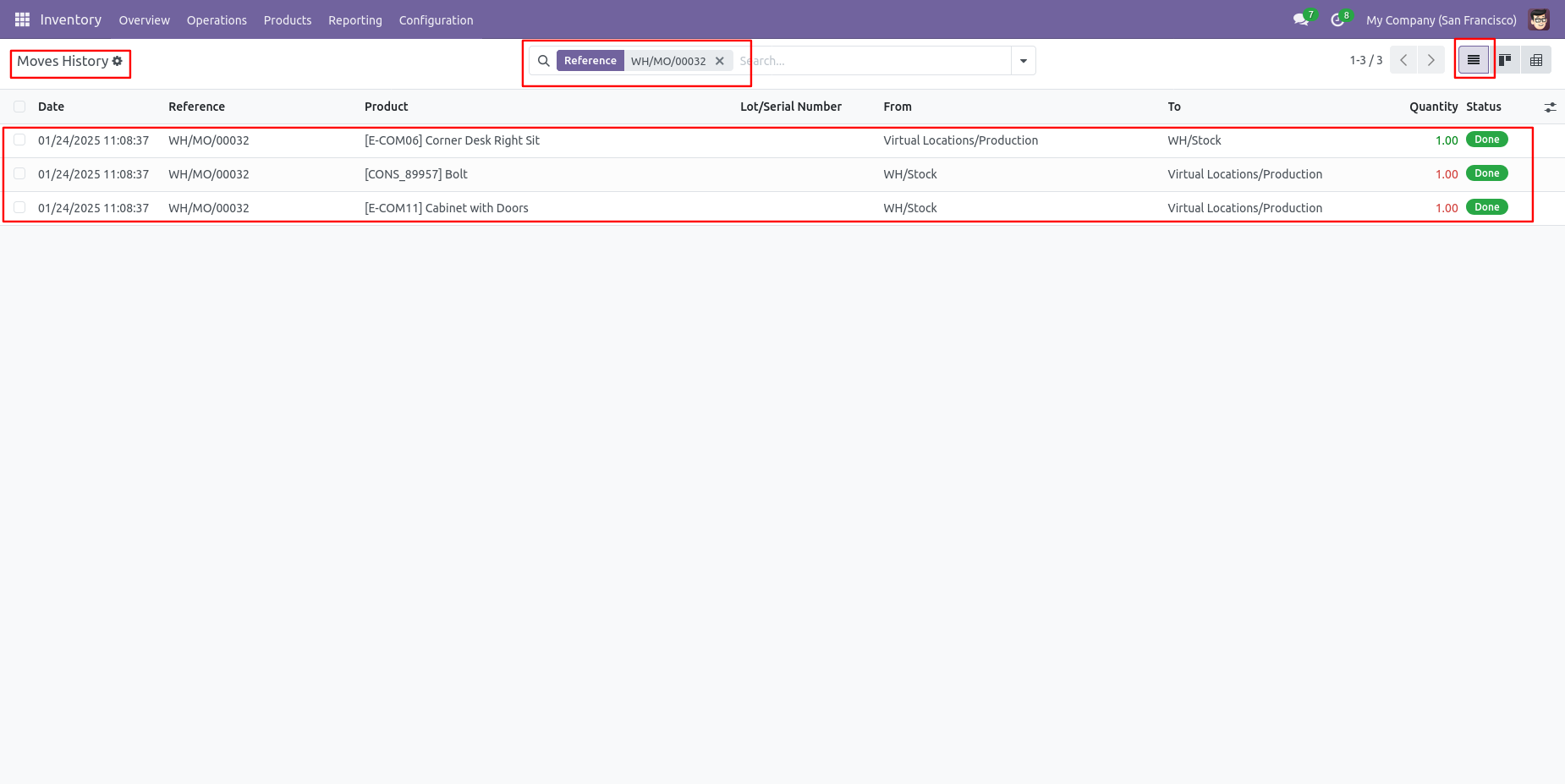Click Done status of Bolt row
The image size is (1565, 784).
tap(1486, 173)
